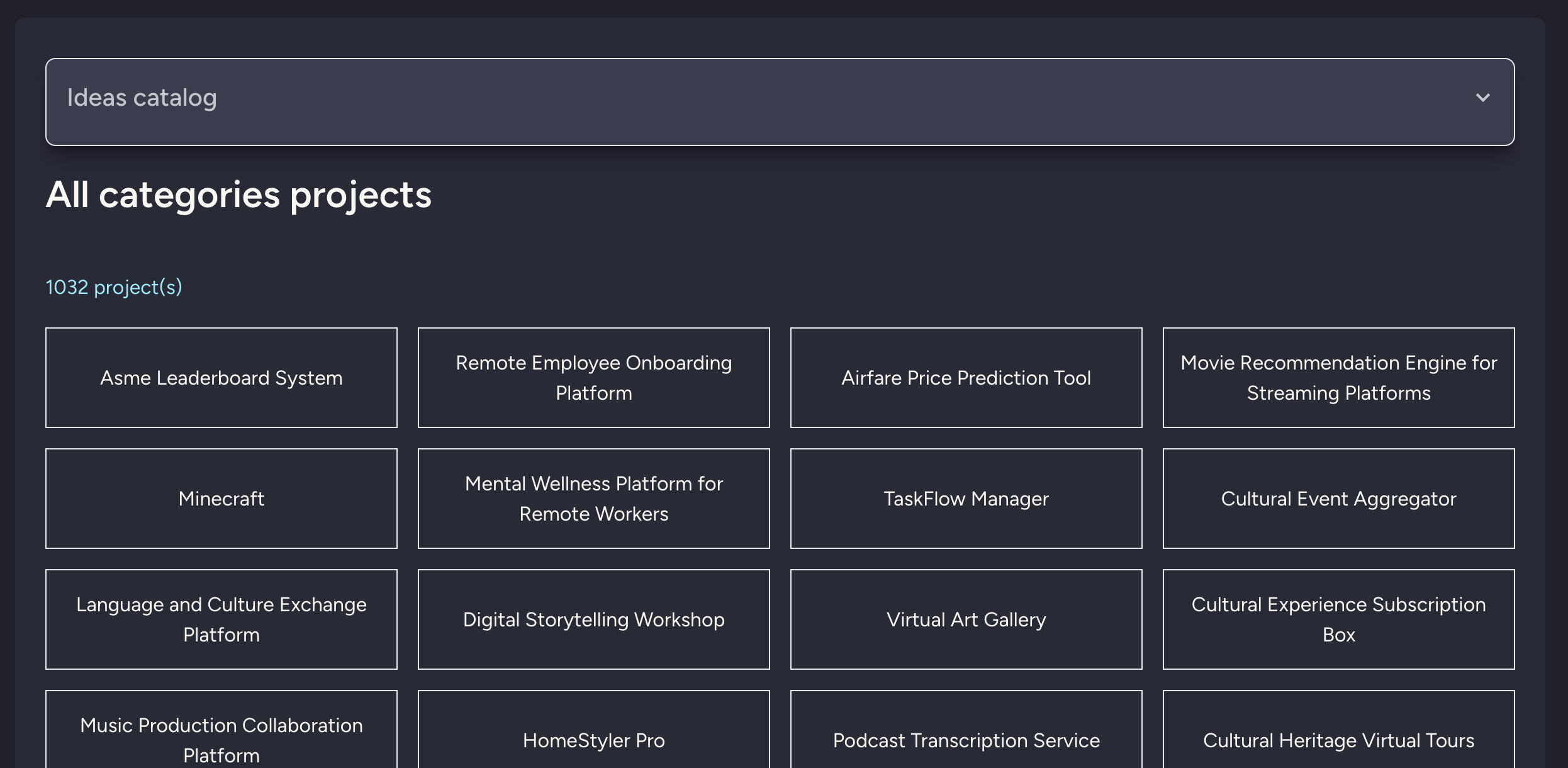Open Language and Culture Exchange Platform
1568x768 pixels.
tap(221, 619)
